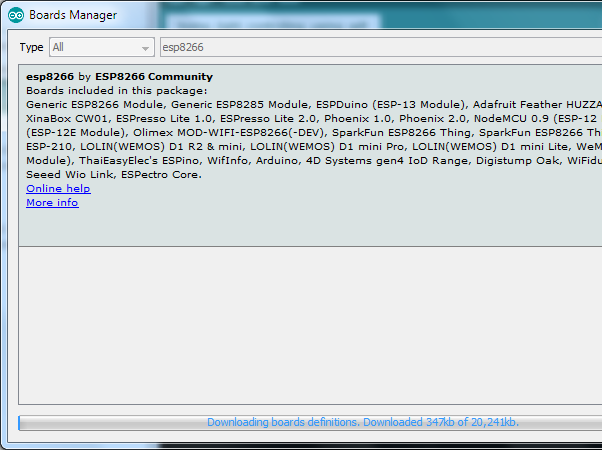Click the line starting with Generic ESP8266 Module
The width and height of the screenshot is (602, 450).
[x=314, y=104]
